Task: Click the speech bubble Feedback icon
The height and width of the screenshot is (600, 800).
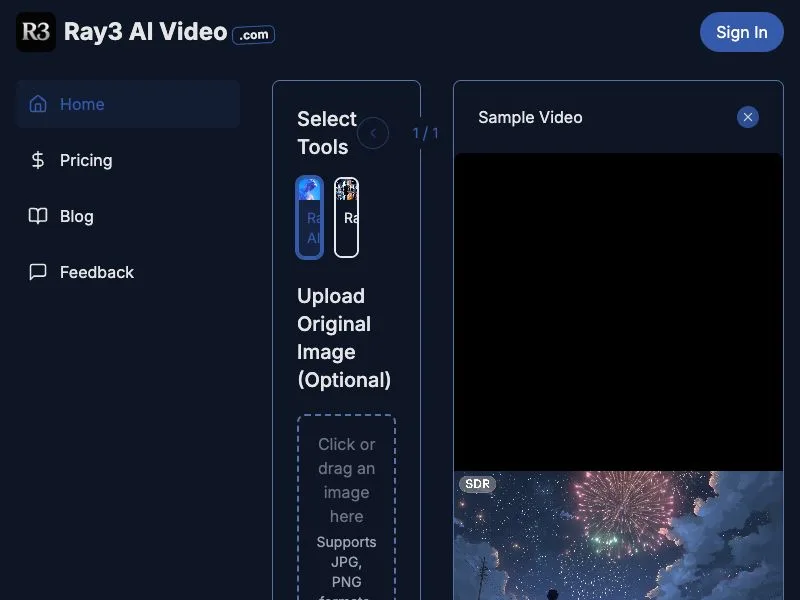Action: 38,272
